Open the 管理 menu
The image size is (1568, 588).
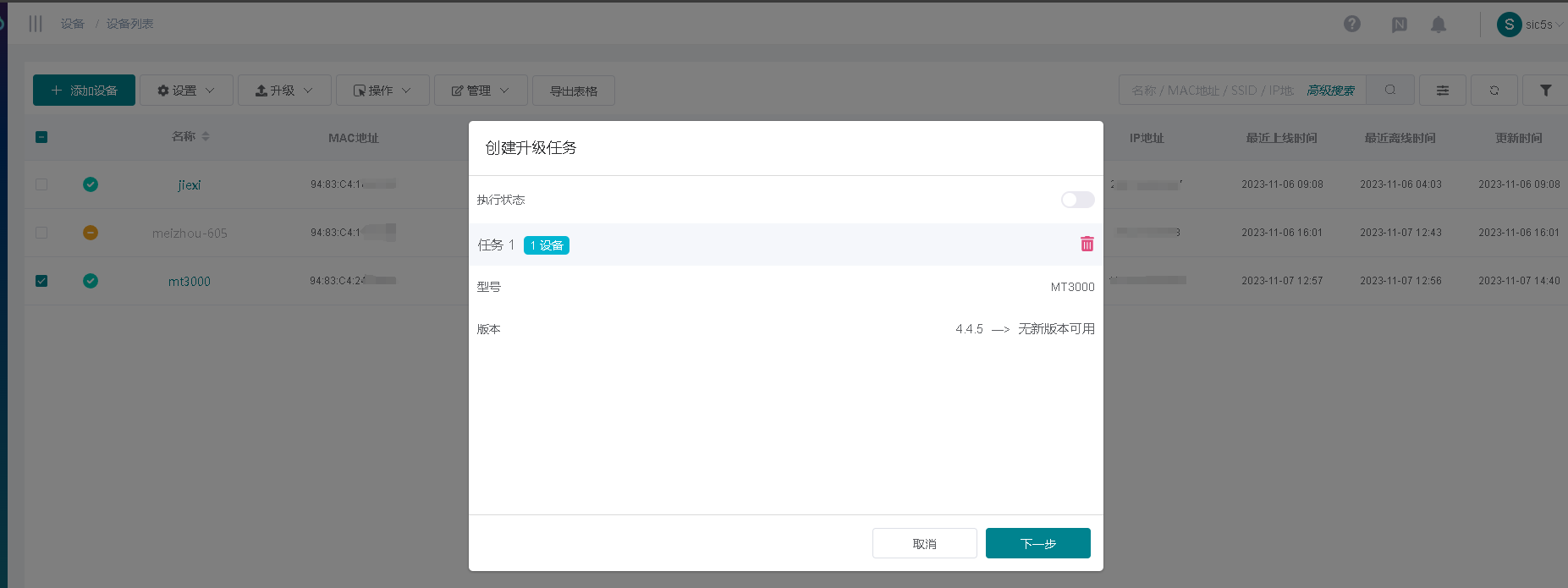(x=481, y=91)
